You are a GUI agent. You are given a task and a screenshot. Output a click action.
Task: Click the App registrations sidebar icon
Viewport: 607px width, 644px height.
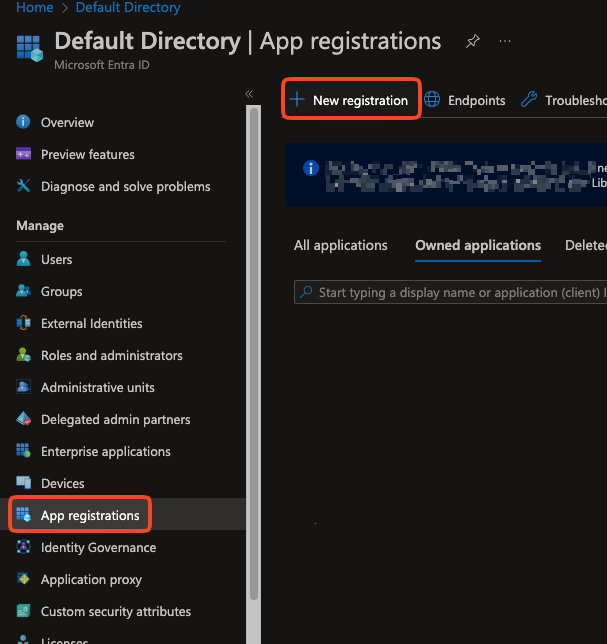pos(23,515)
